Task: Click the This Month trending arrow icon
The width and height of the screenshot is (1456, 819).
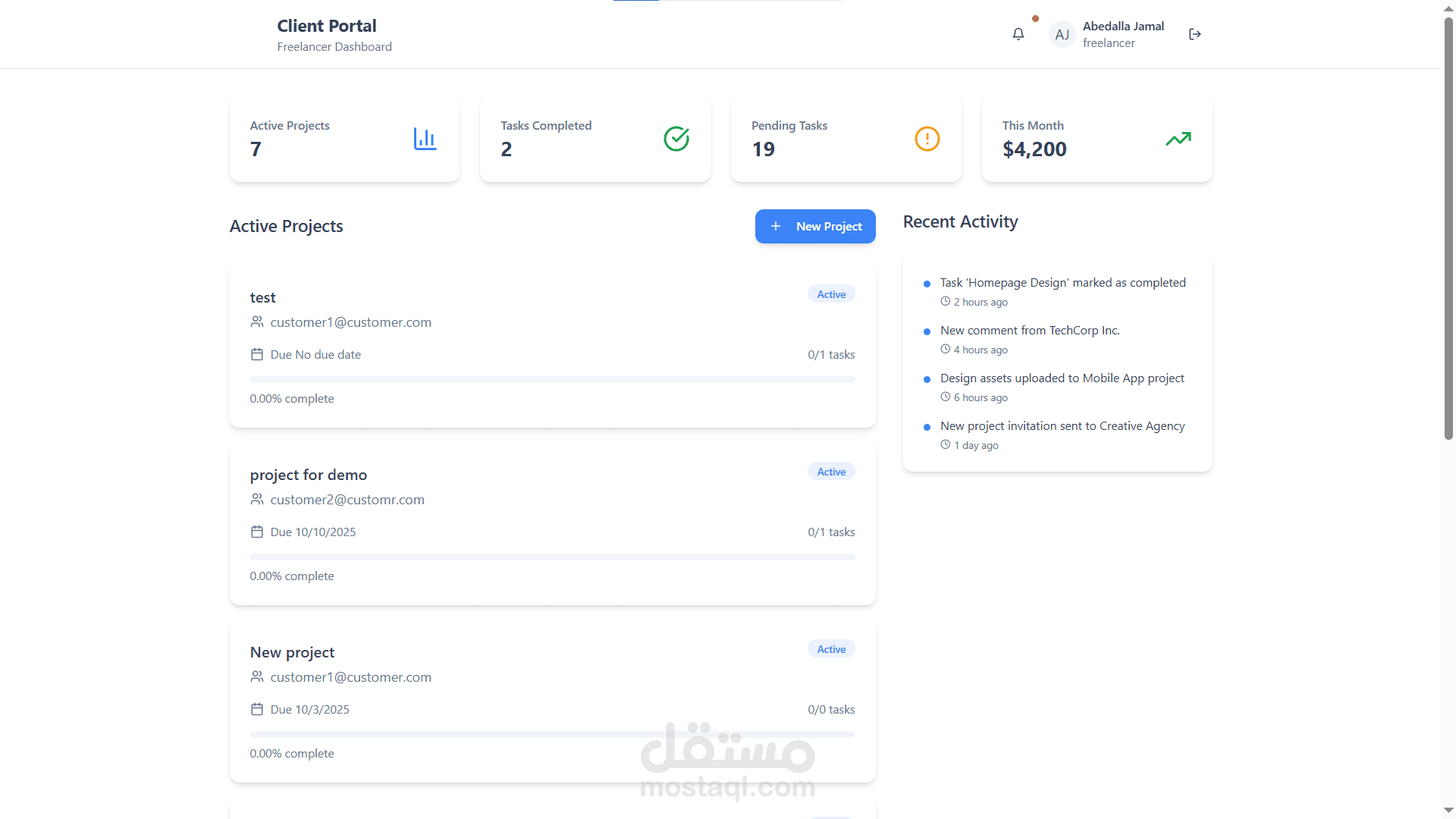Action: click(1178, 139)
